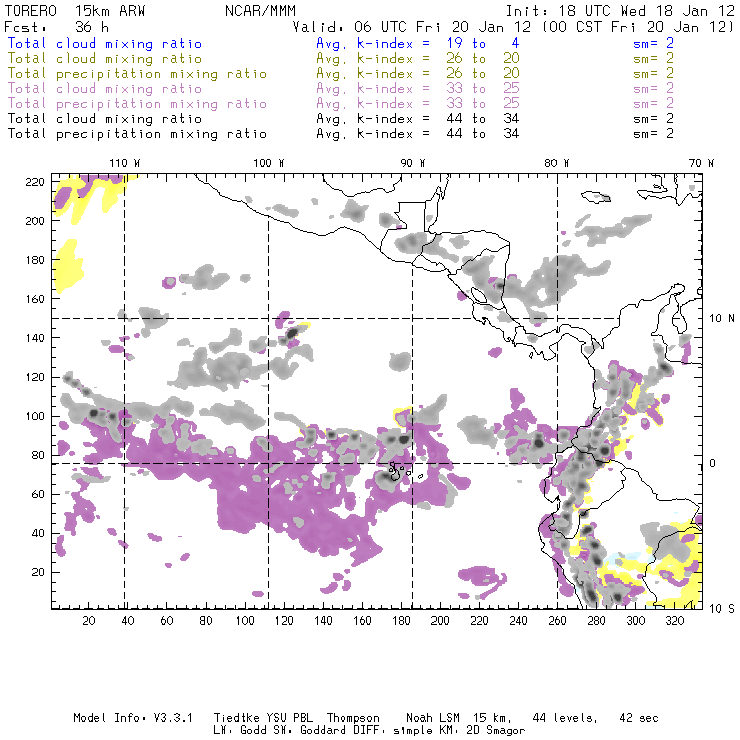
Task: Select the 'Noah LSM' label
Action: (x=433, y=718)
